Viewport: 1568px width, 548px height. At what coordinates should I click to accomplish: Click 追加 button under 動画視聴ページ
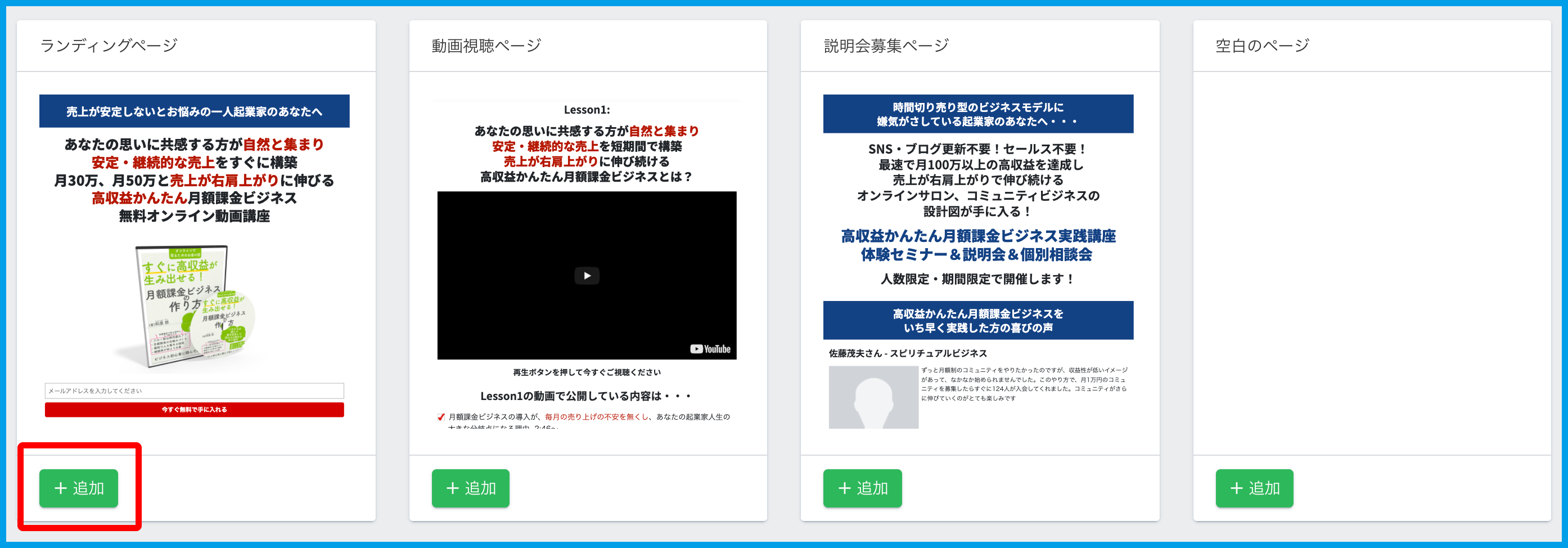pyautogui.click(x=471, y=488)
